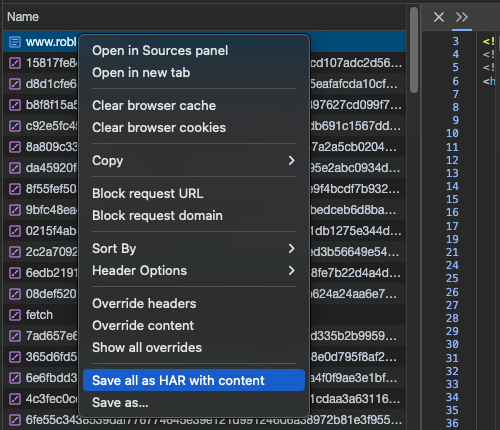Expand the Sort By submenu

pyautogui.click(x=194, y=249)
